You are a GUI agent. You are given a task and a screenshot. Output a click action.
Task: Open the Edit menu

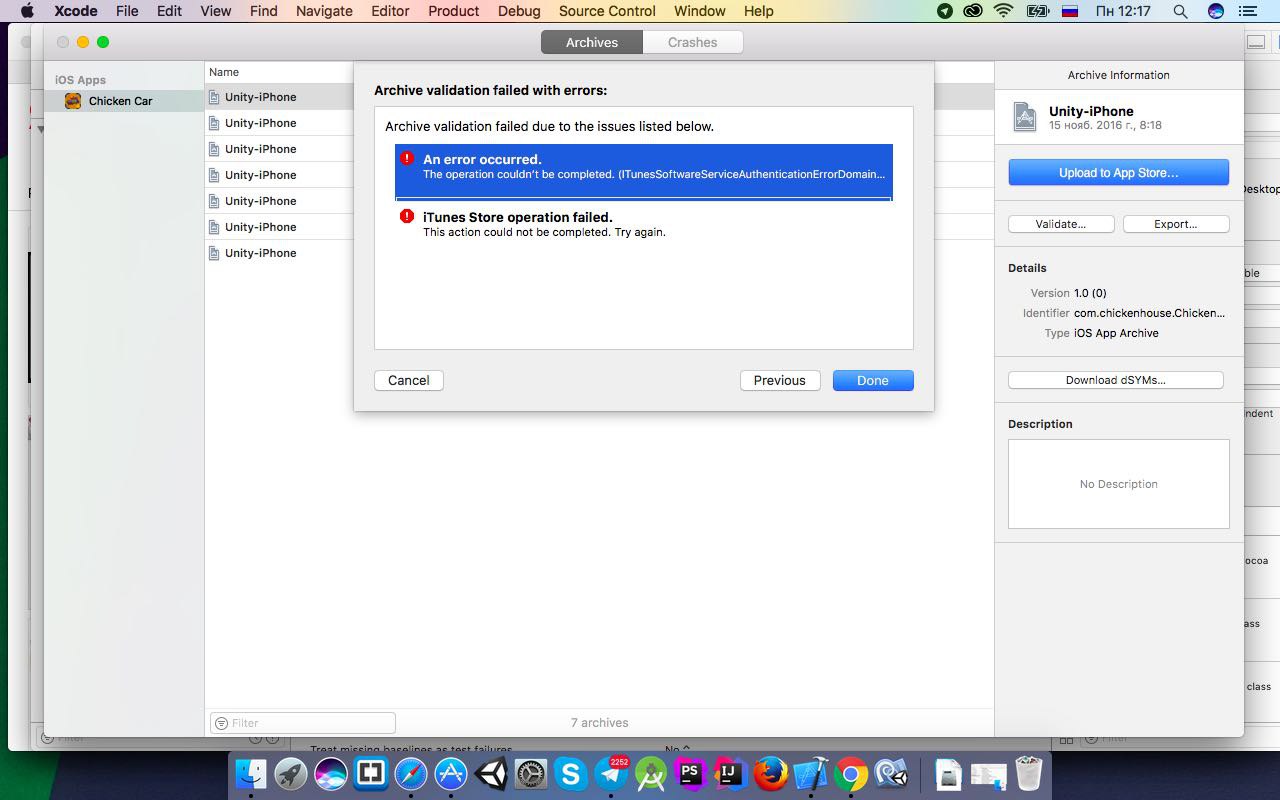pos(169,11)
